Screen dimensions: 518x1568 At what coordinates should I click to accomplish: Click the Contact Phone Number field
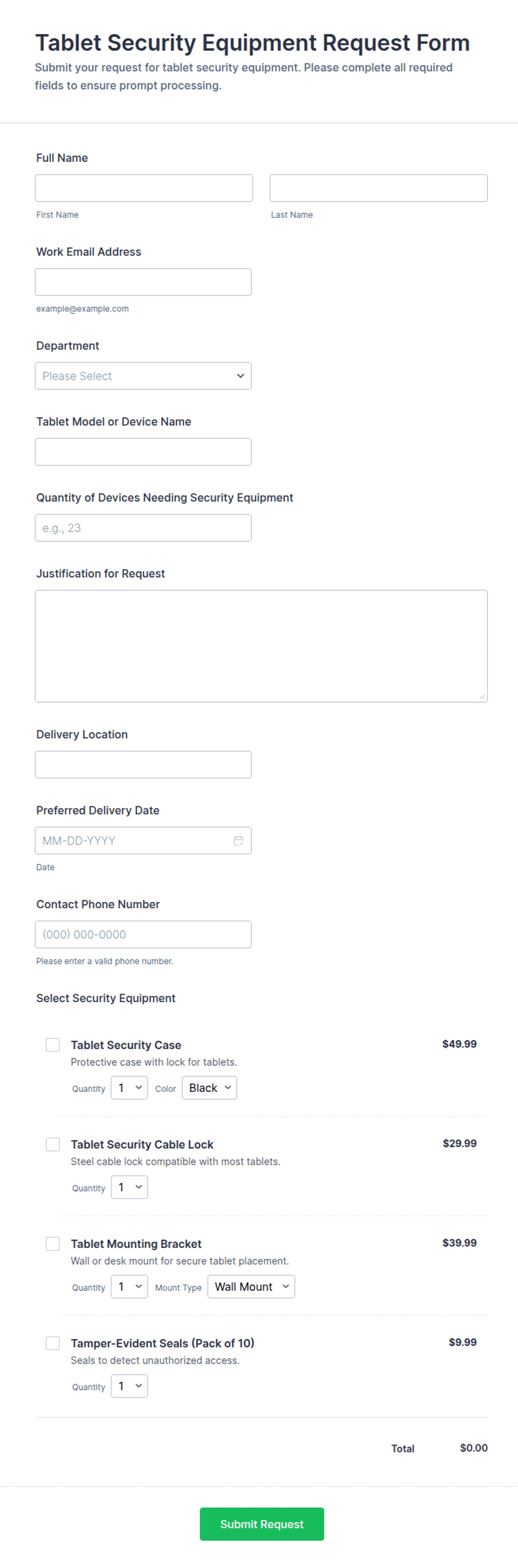(x=143, y=934)
